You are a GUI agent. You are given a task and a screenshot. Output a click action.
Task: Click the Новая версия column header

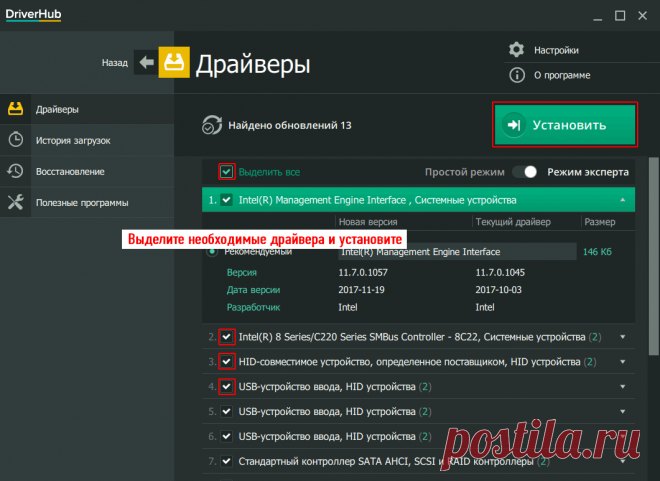(368, 222)
